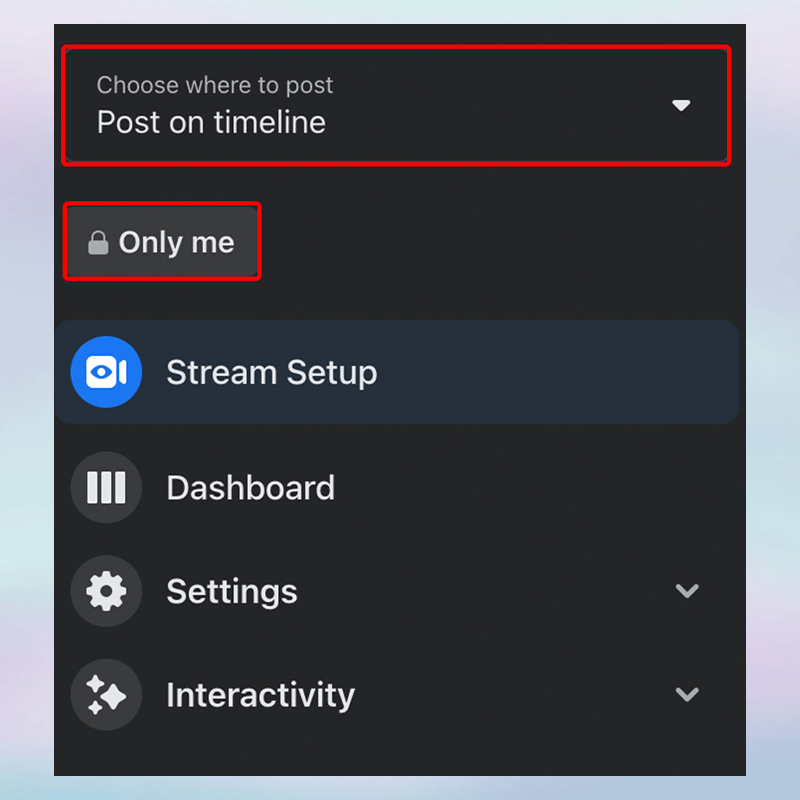800x800 pixels.
Task: Switch posting privacy using the lock button
Action: 162,241
